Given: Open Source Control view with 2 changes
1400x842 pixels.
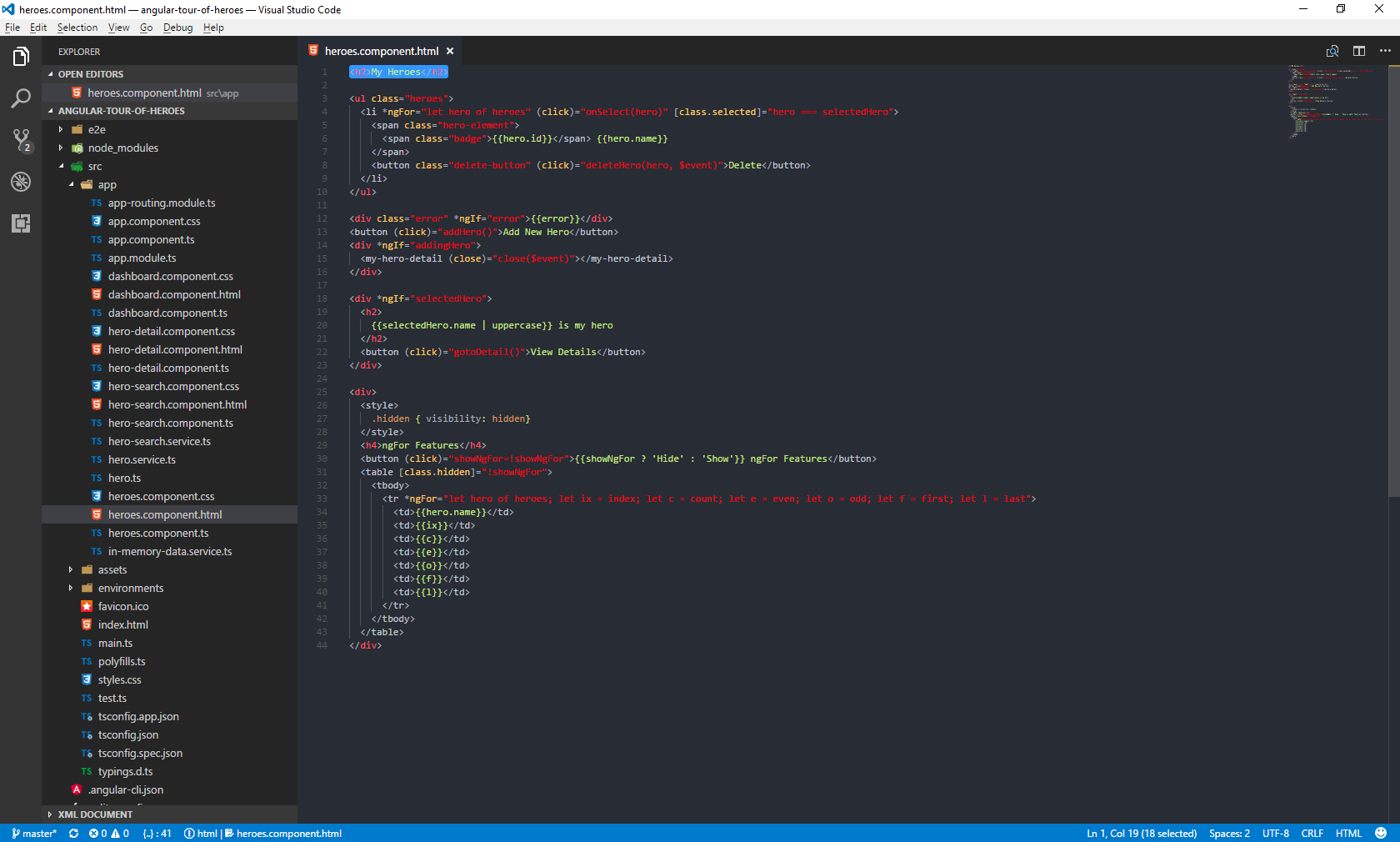Looking at the screenshot, I should (x=21, y=140).
